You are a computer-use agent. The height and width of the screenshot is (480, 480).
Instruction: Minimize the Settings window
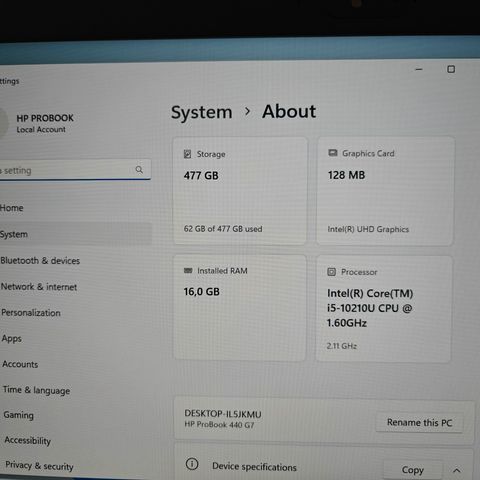click(419, 69)
